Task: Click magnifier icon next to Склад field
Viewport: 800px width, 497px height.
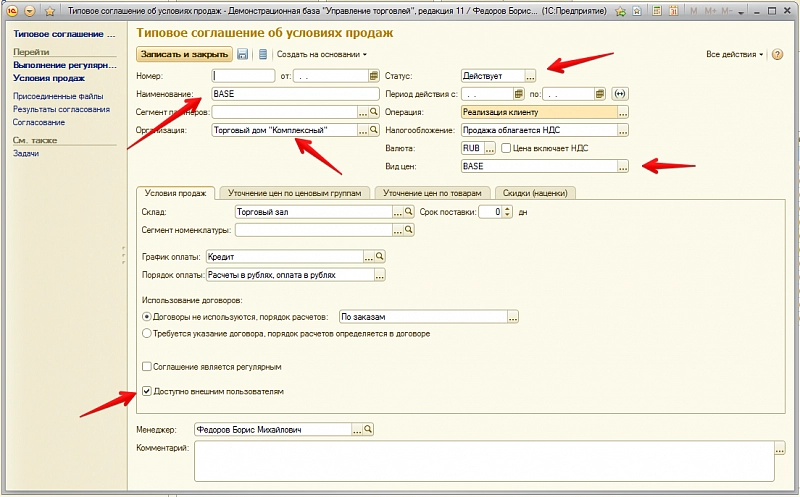Action: tap(409, 212)
